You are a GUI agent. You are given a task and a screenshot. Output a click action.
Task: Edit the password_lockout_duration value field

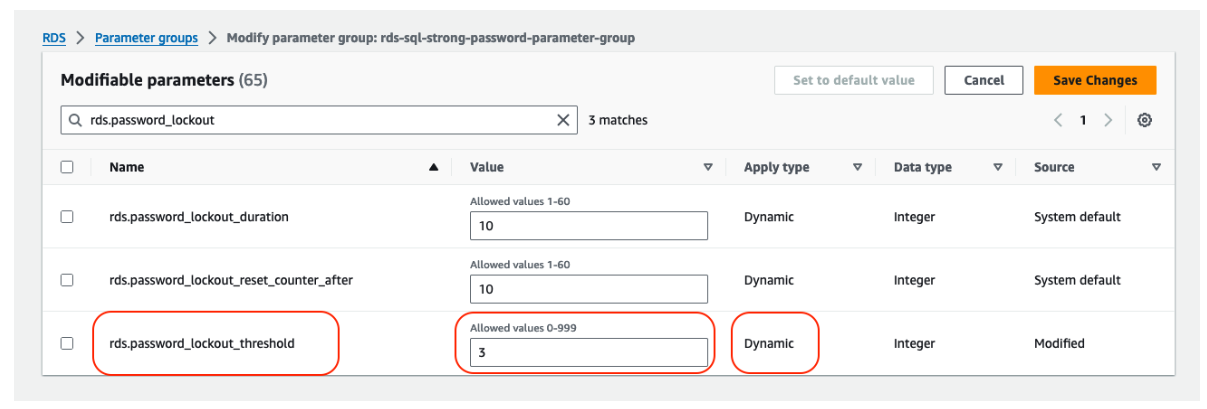click(x=588, y=226)
